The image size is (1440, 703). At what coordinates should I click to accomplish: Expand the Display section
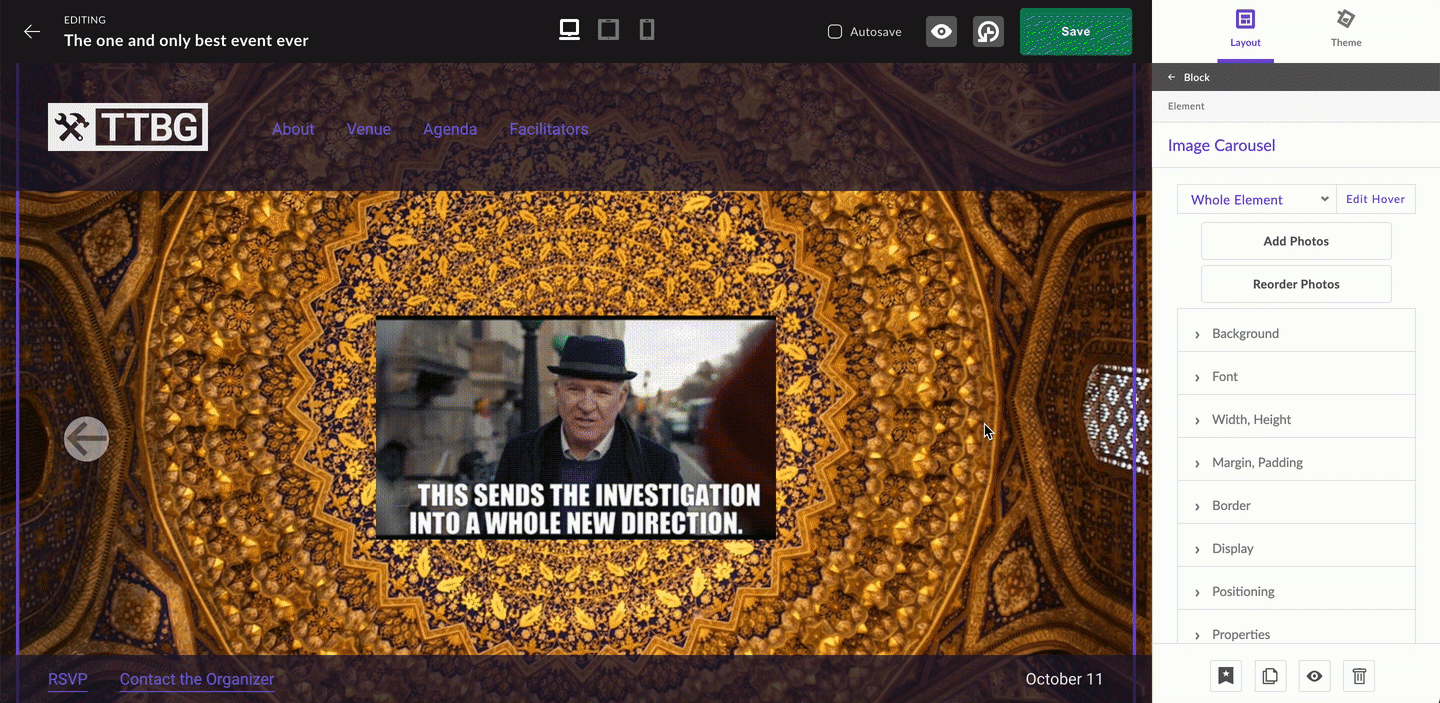(x=1296, y=548)
